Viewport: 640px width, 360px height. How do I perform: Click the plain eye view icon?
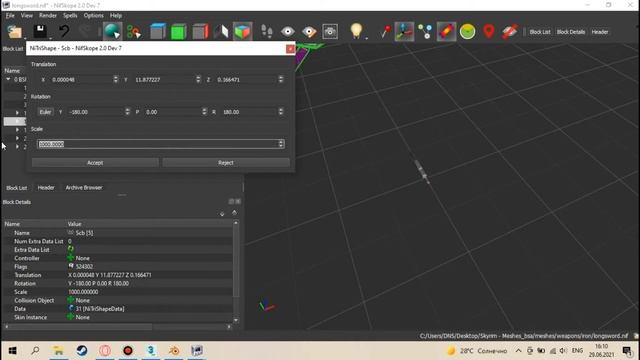tap(288, 31)
